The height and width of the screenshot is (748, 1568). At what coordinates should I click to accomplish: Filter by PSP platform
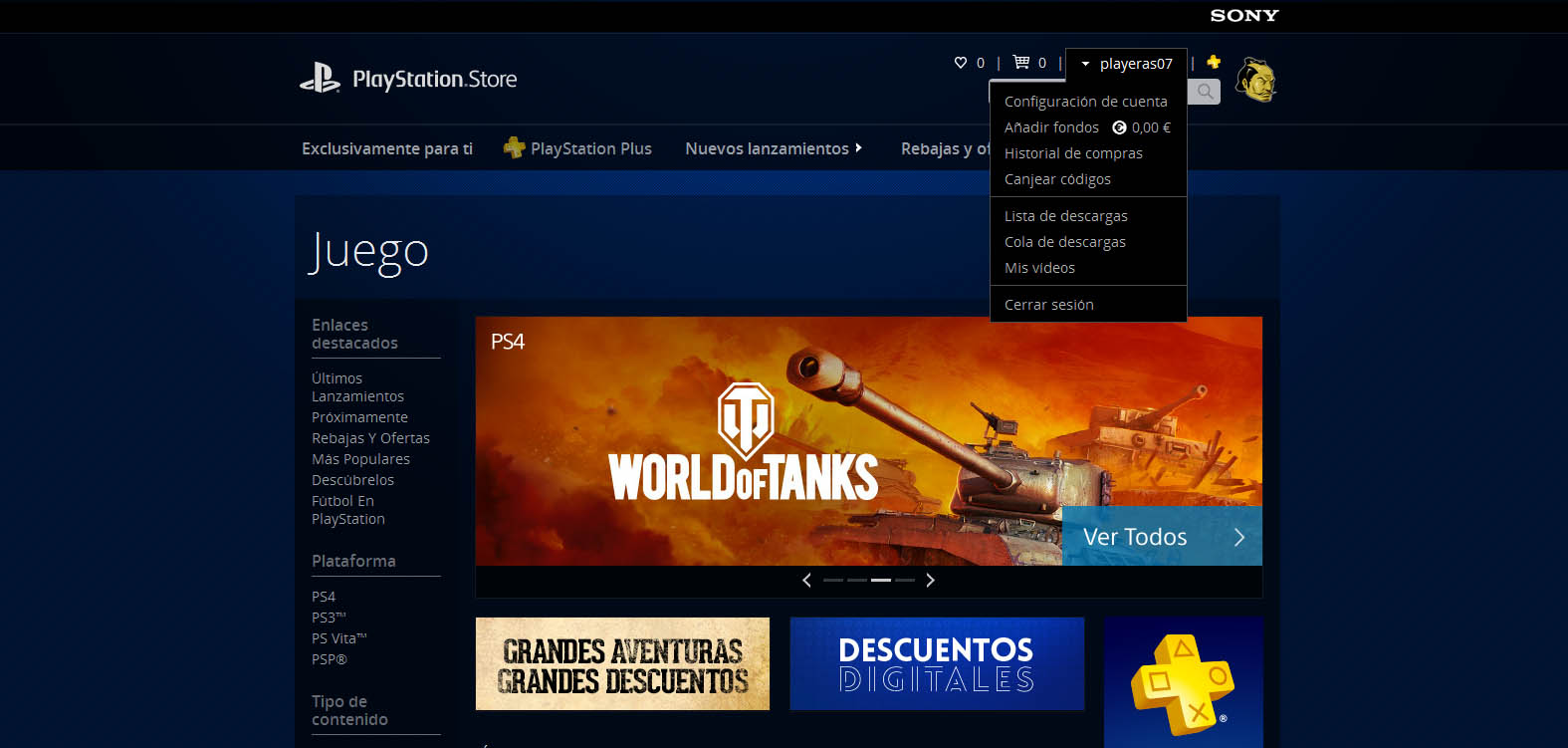[330, 659]
